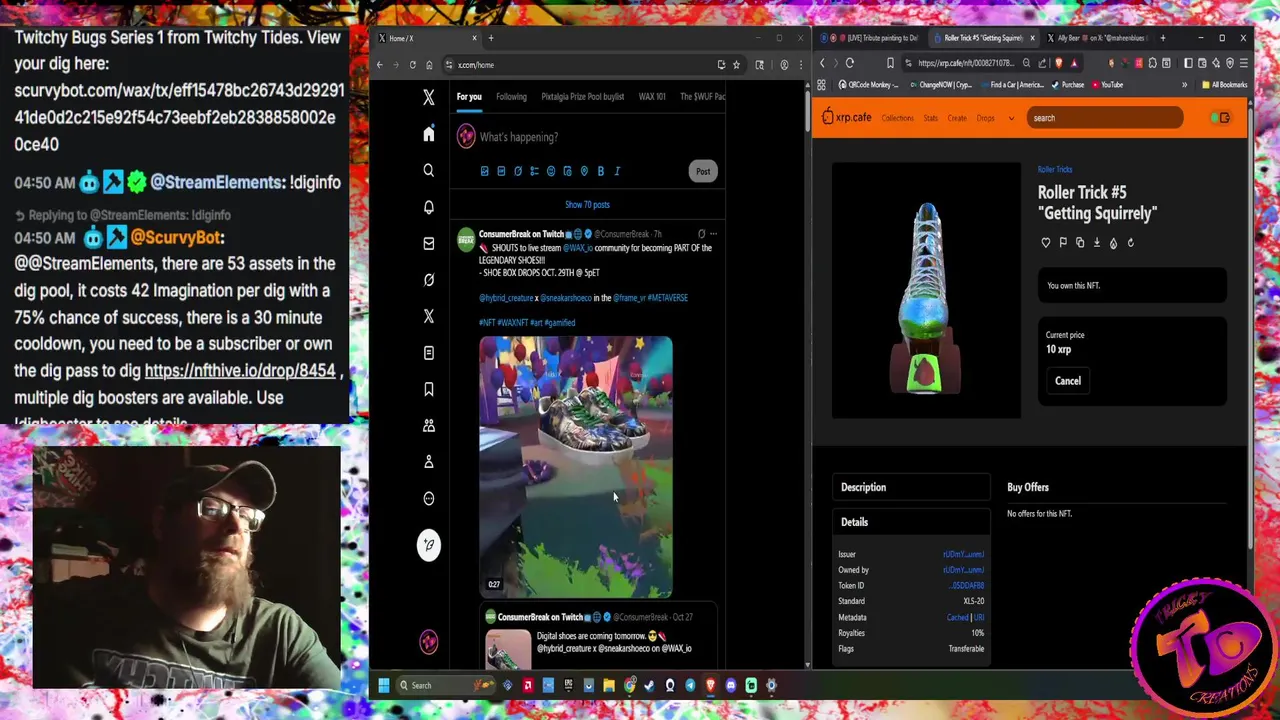Open Stats in xrp.cafe menu
Image resolution: width=1280 pixels, height=720 pixels.
click(x=930, y=118)
